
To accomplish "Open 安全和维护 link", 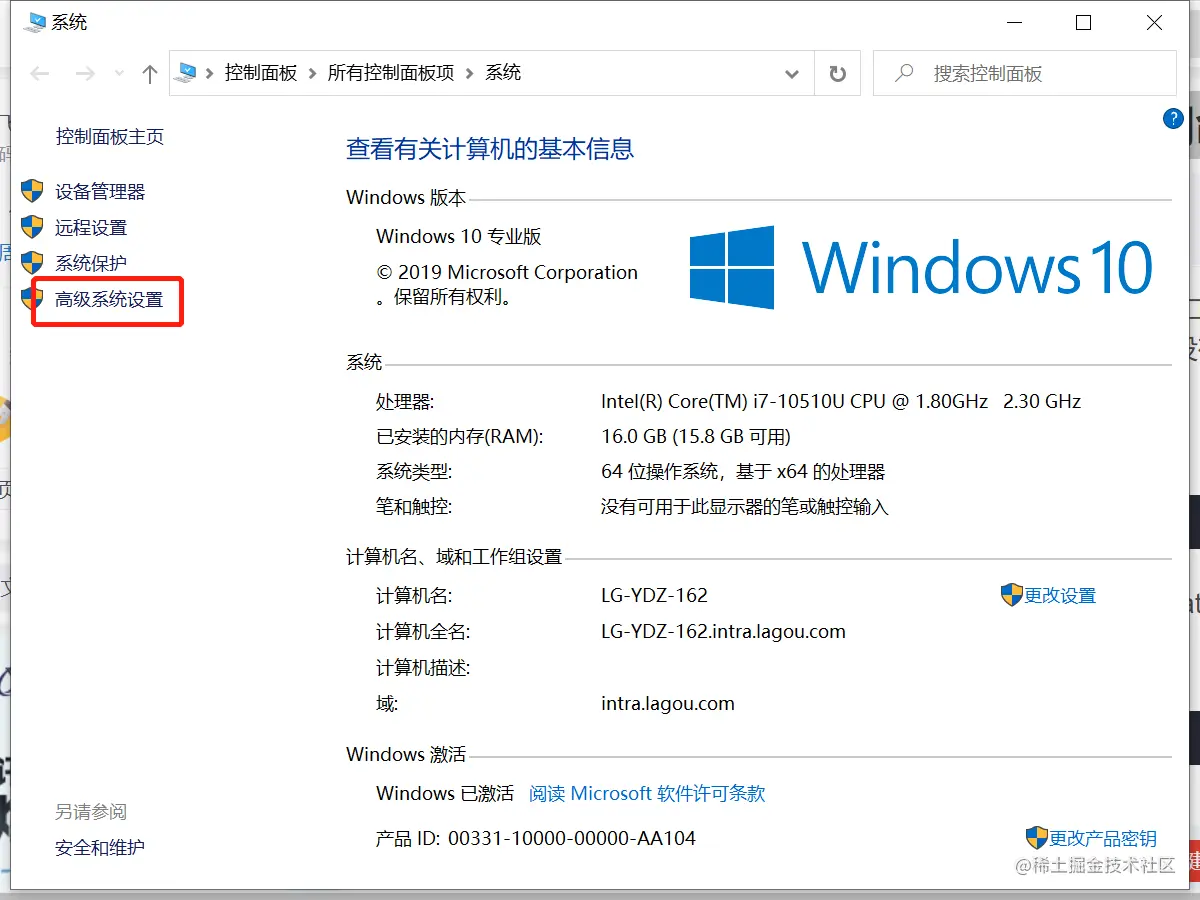I will (x=100, y=847).
